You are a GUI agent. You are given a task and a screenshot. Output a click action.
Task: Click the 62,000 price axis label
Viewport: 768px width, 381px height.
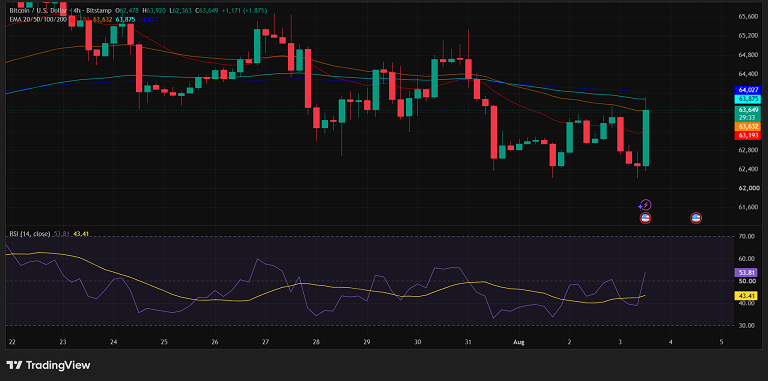pyautogui.click(x=748, y=188)
